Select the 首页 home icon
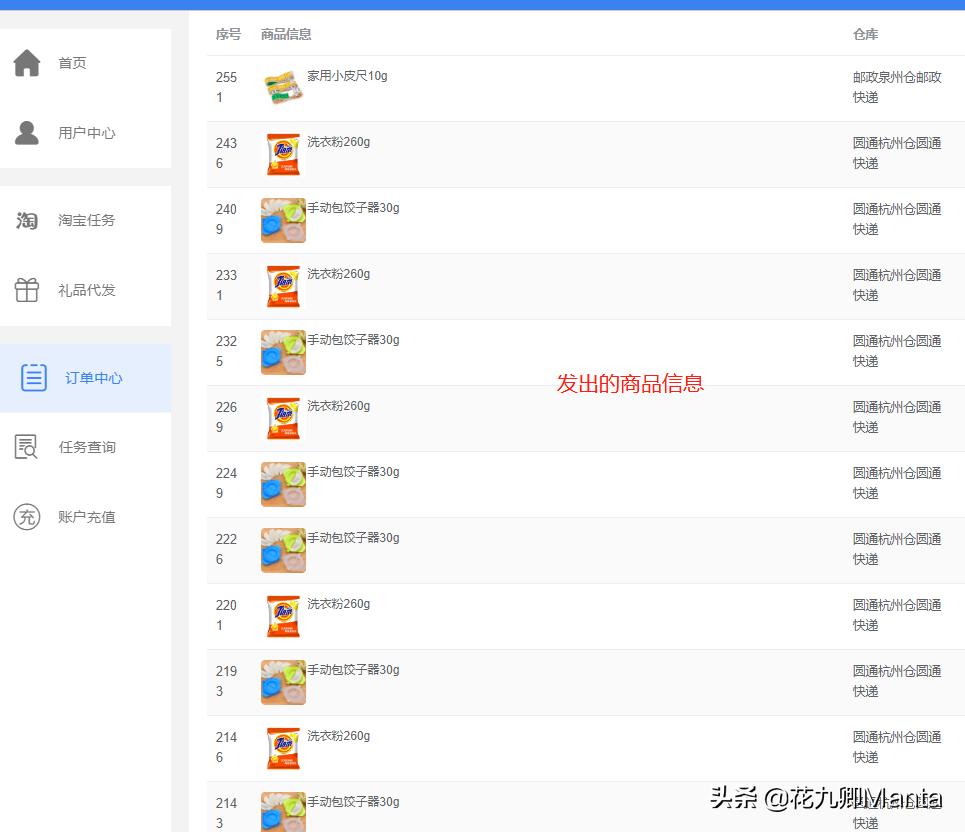This screenshot has height=832, width=965. point(26,62)
